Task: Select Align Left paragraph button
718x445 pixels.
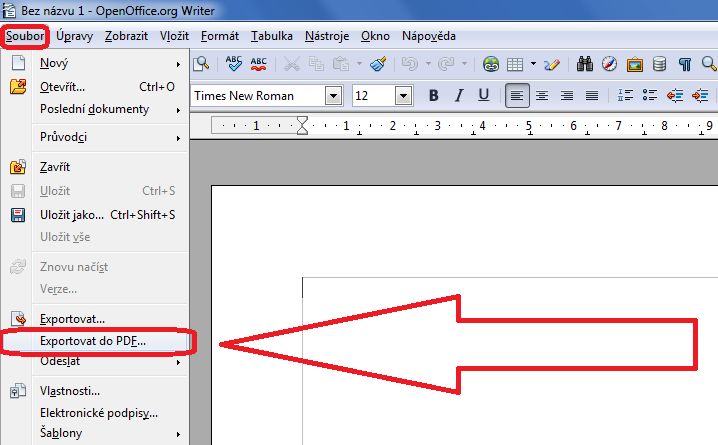Action: coord(517,96)
